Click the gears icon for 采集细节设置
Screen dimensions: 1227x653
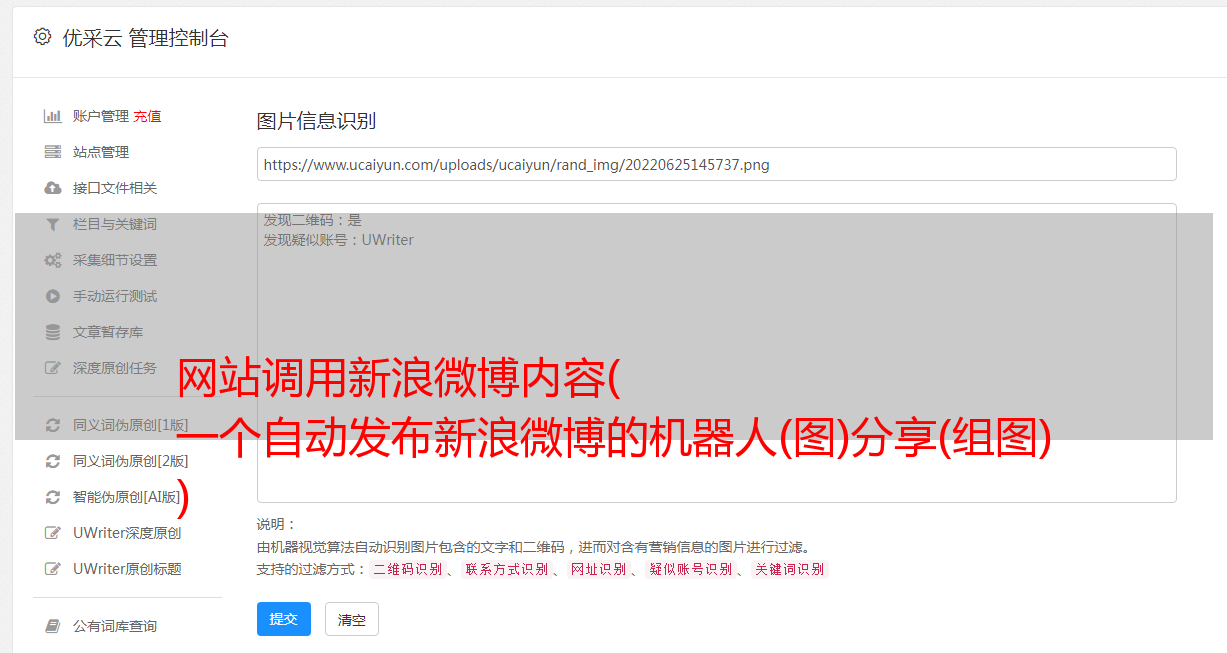[53, 260]
